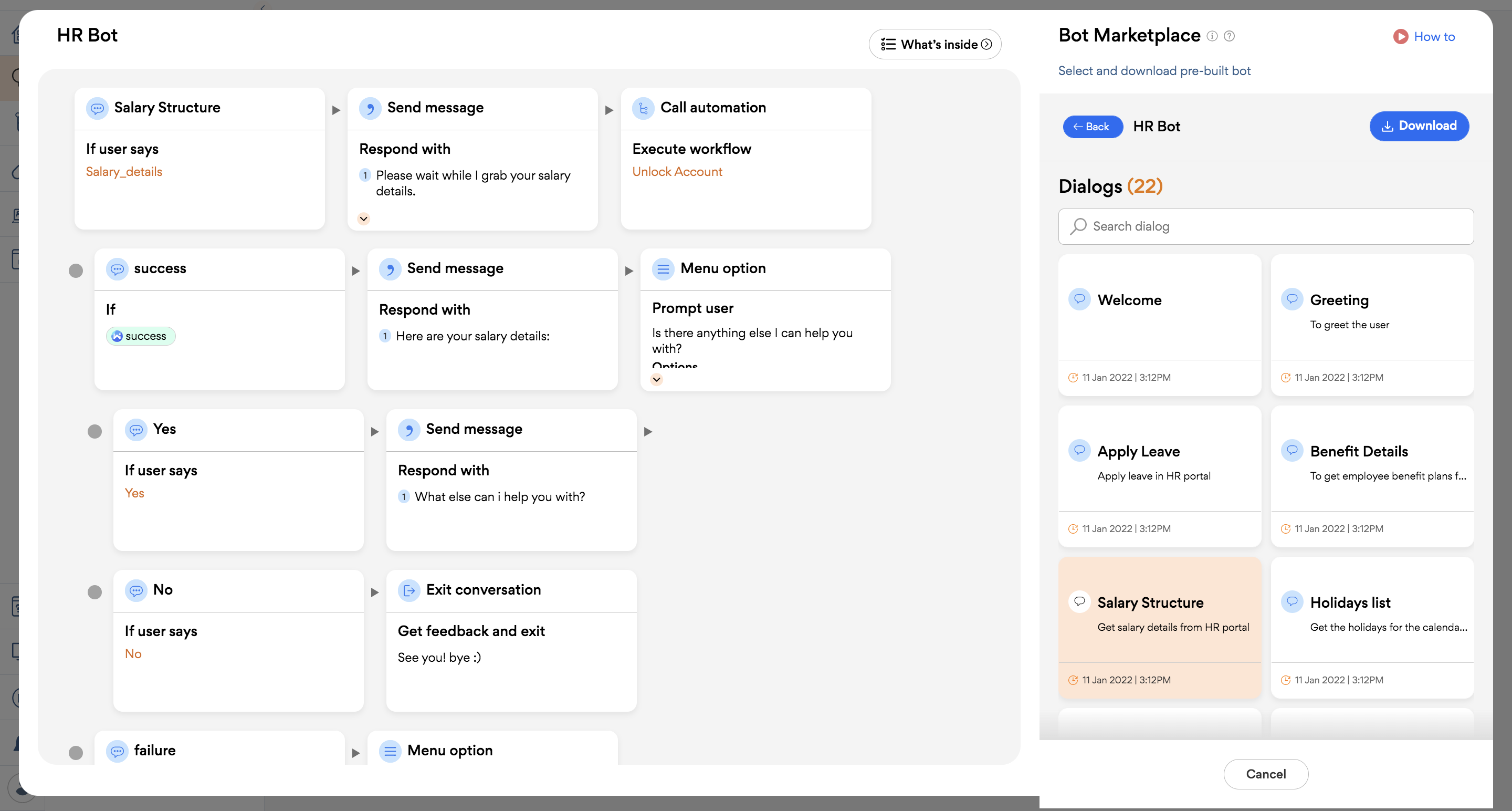Screen dimensions: 1512x811
Task: Open the What's inside panel
Action: coord(935,45)
